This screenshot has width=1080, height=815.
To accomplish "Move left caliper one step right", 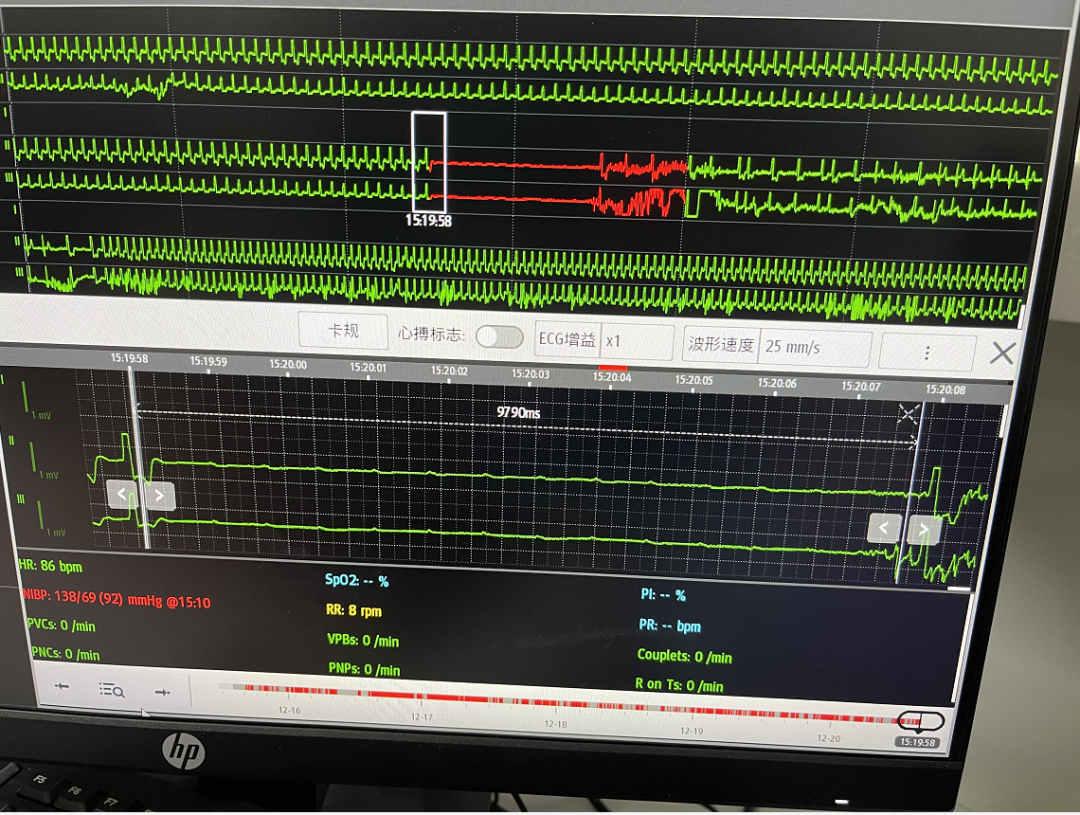I will (x=159, y=495).
